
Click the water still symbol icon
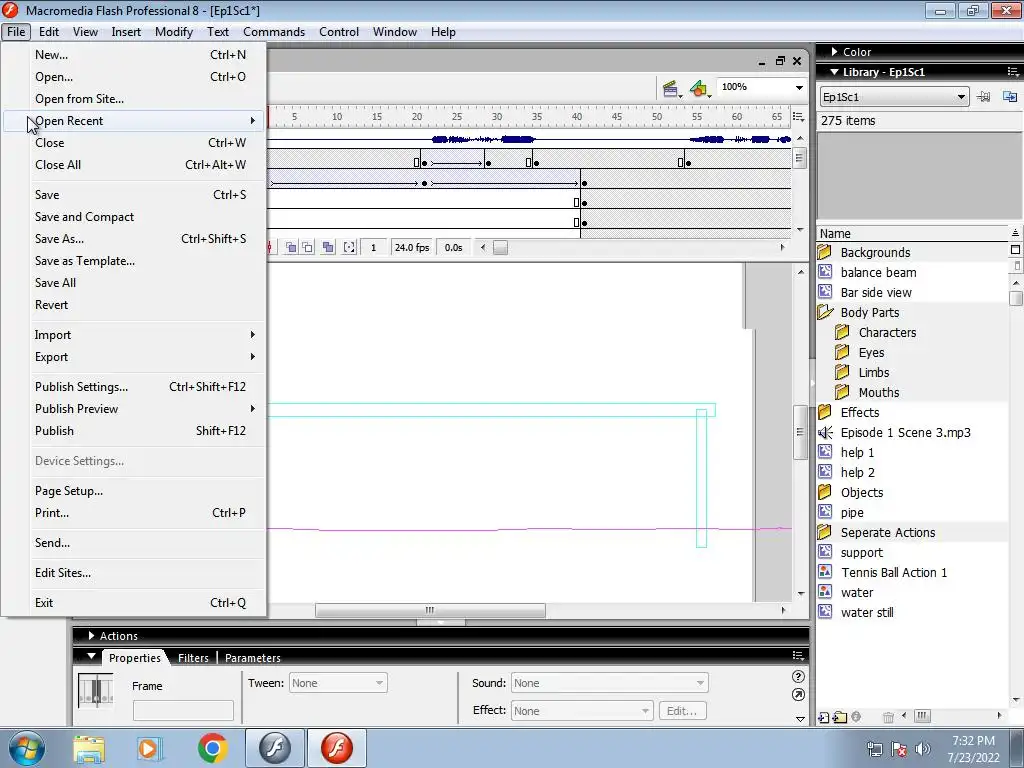coord(825,612)
